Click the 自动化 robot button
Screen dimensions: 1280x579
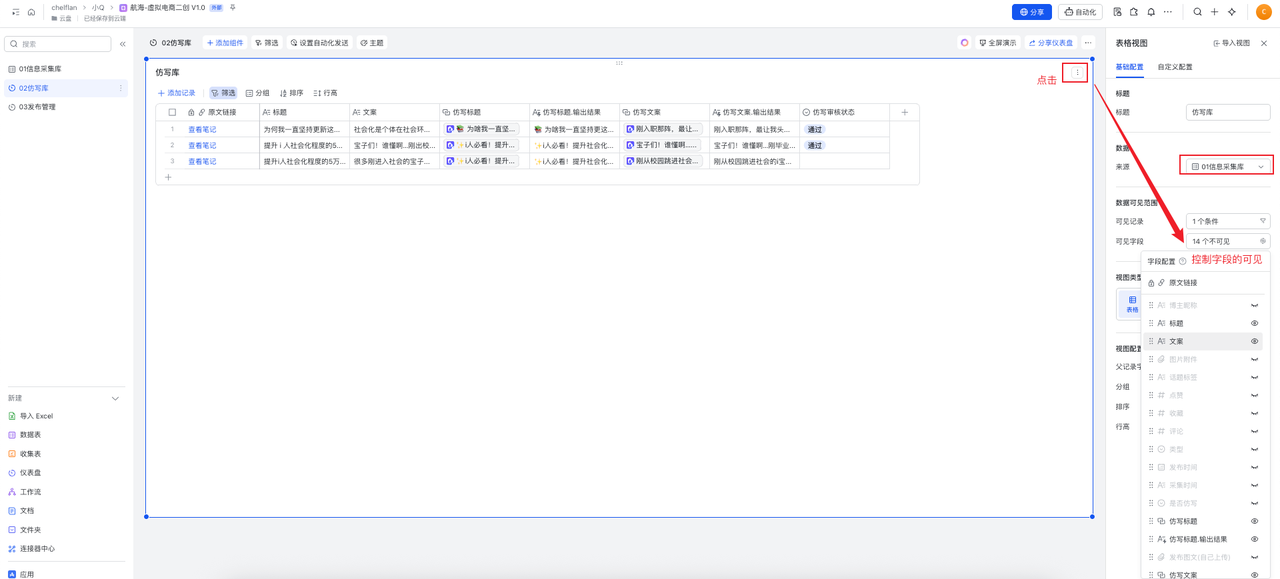pyautogui.click(x=1080, y=12)
